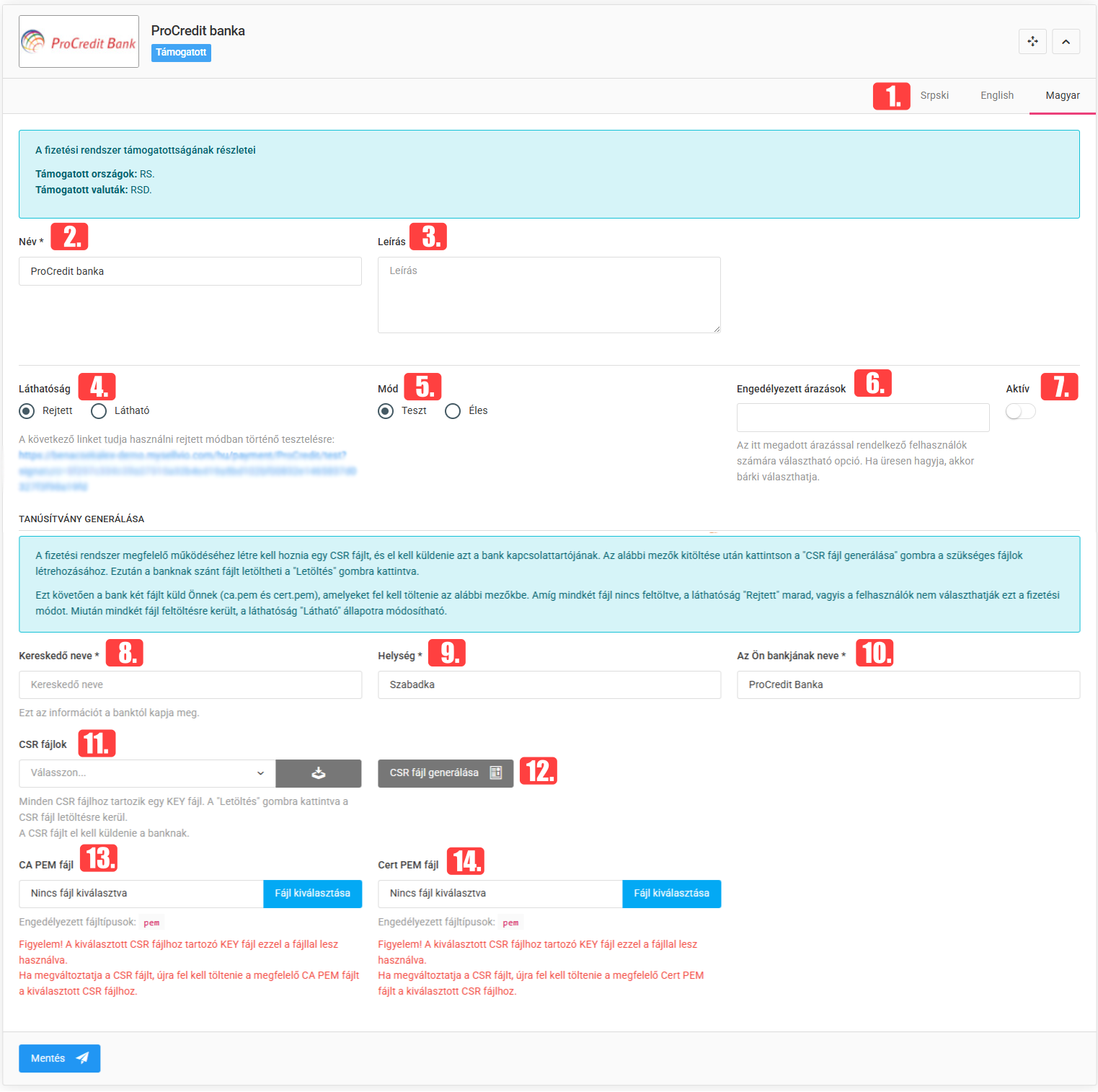Viewport: 1098px width, 1092px height.
Task: Collapse the ProCredit banka panel
Action: click(x=1066, y=42)
